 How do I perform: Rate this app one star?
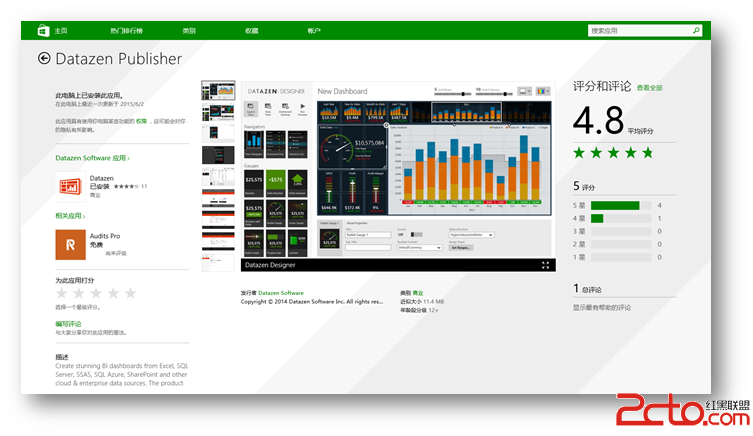61,293
